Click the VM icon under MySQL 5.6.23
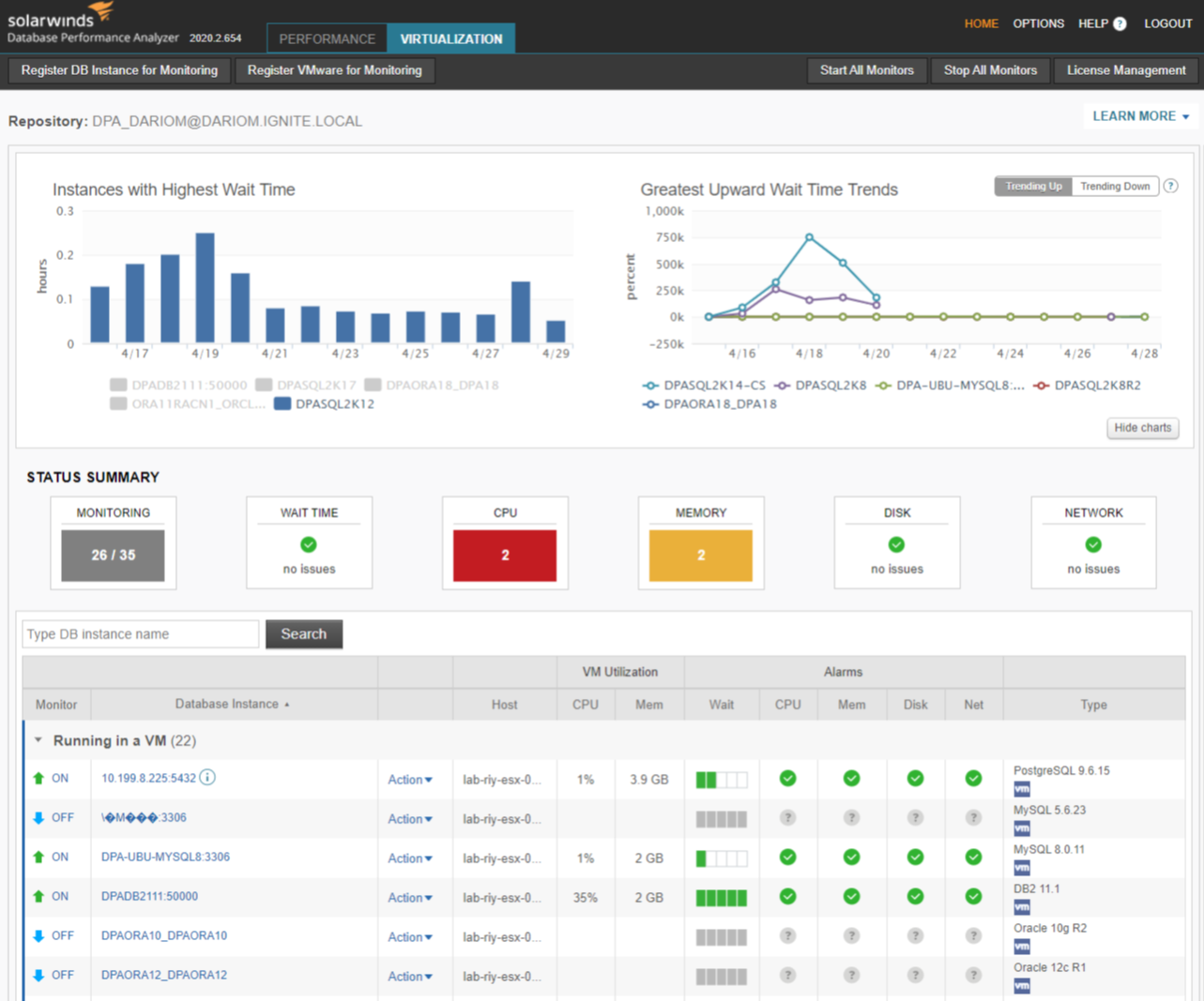Image resolution: width=1204 pixels, height=1001 pixels. click(1022, 828)
